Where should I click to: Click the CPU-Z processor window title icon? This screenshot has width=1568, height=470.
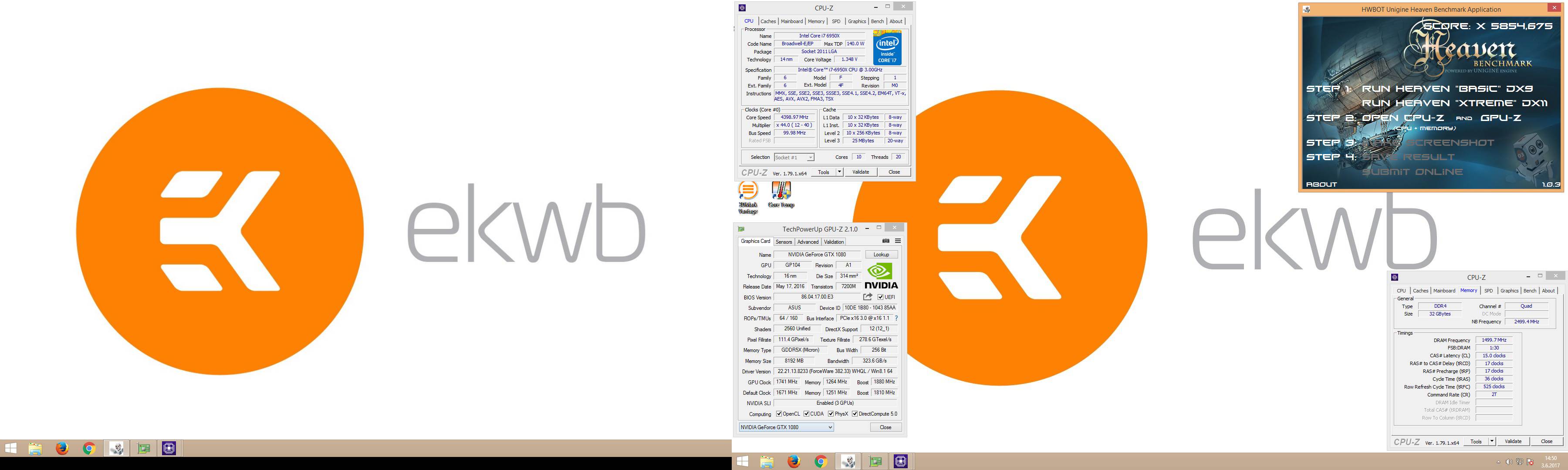(x=742, y=8)
